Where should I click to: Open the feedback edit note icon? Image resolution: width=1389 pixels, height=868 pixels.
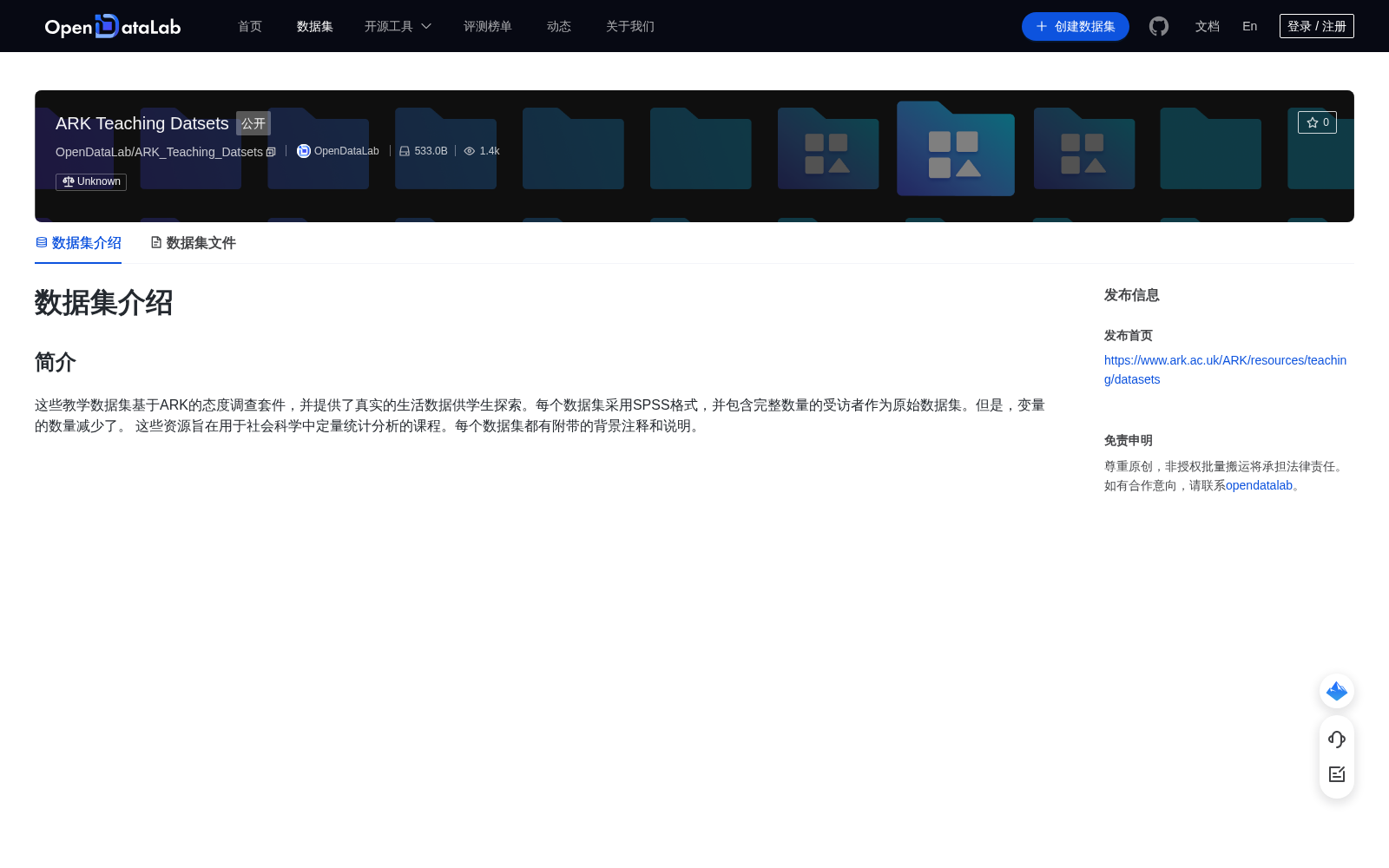pyautogui.click(x=1337, y=774)
